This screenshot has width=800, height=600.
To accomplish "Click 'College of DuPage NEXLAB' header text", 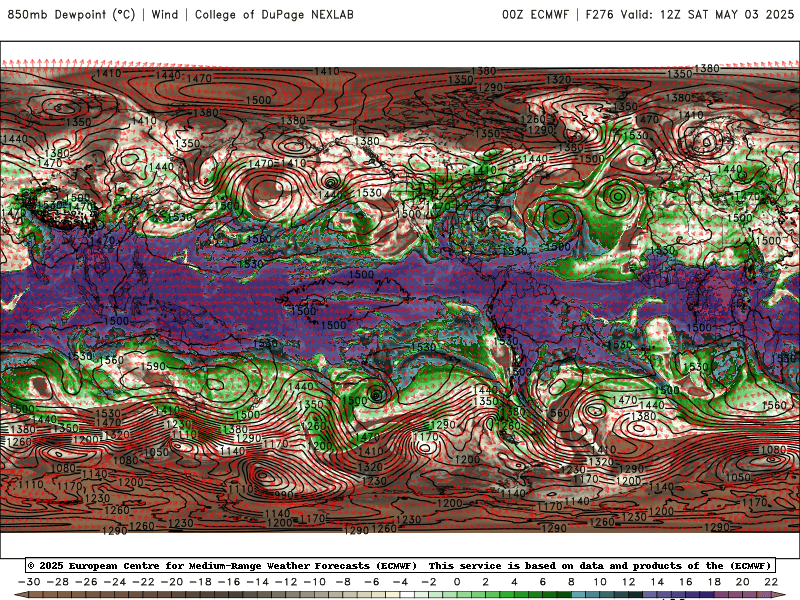I will click(274, 14).
